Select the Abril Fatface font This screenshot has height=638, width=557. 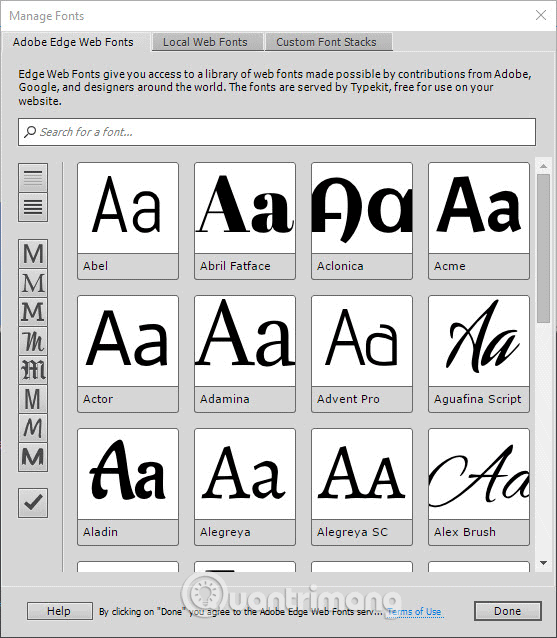[245, 221]
